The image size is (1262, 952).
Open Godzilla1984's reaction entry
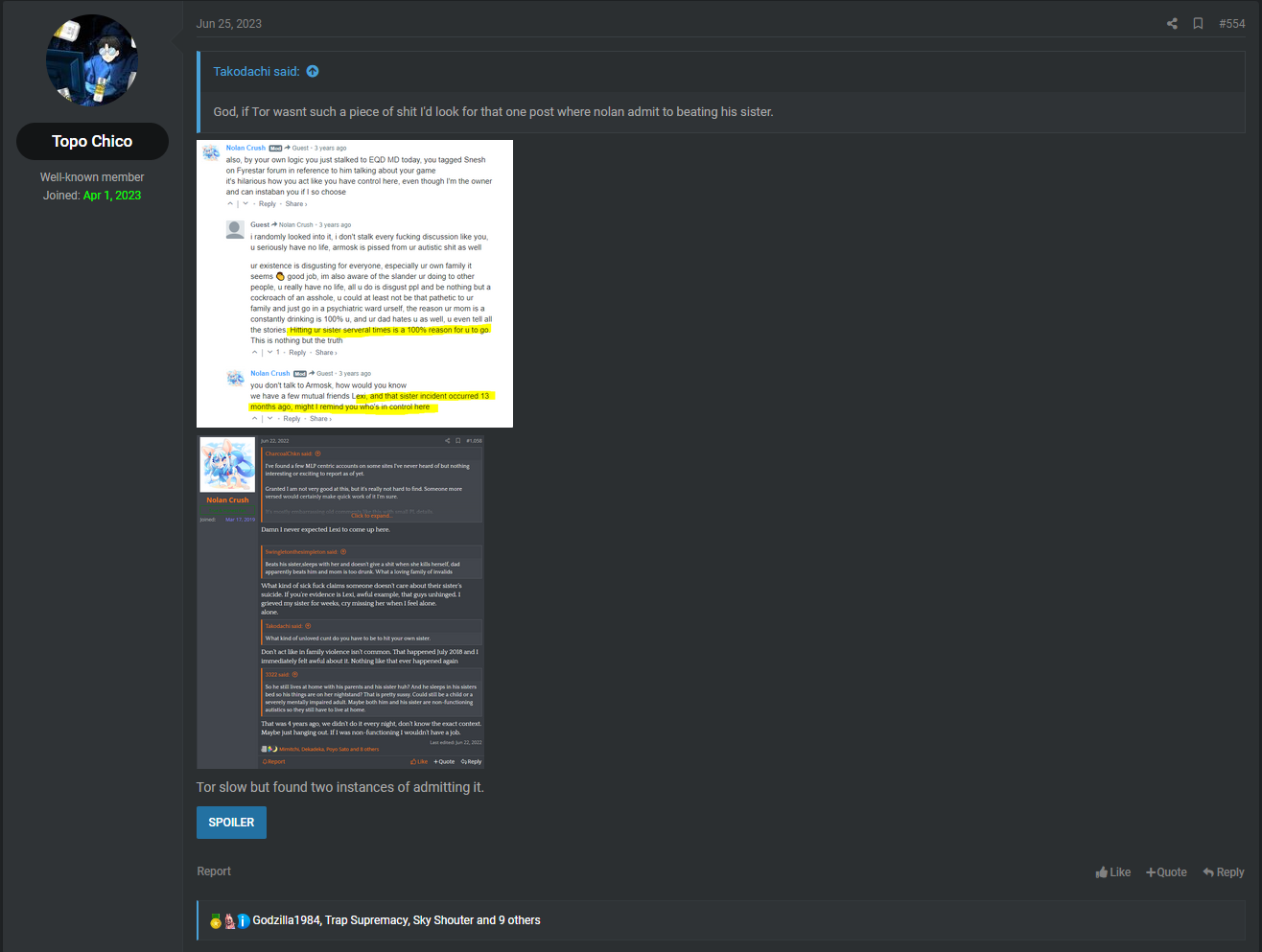pos(287,920)
